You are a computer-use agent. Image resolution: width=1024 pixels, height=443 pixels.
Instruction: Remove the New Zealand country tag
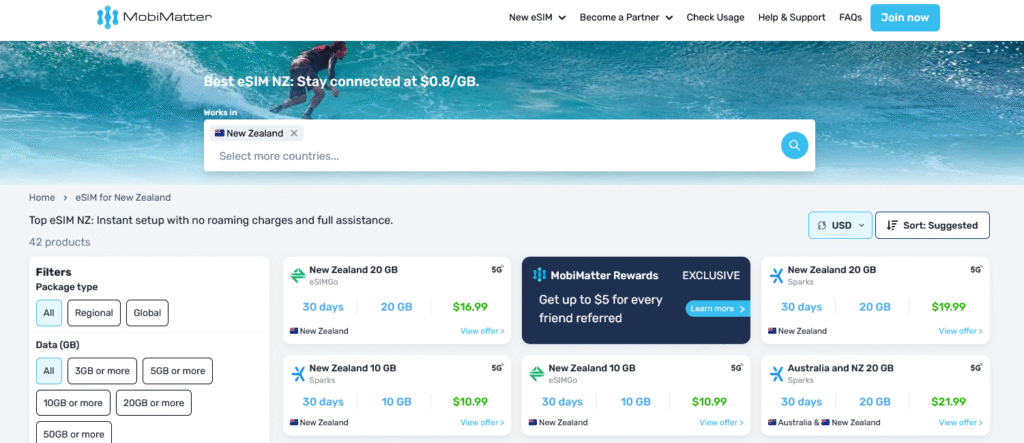tap(294, 133)
